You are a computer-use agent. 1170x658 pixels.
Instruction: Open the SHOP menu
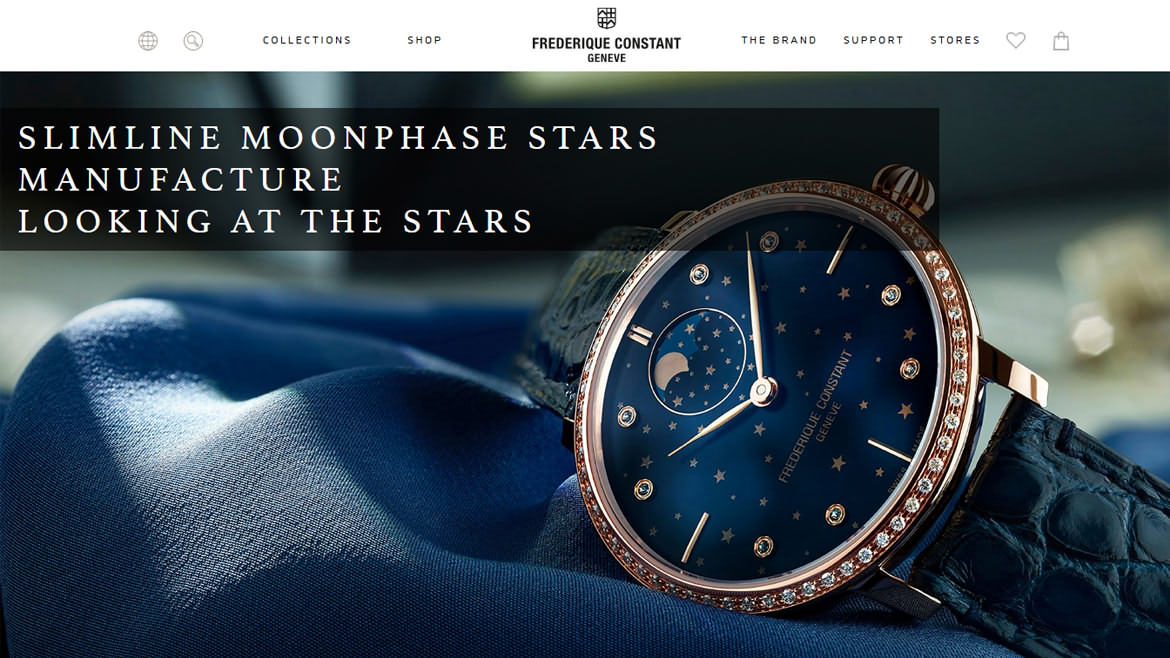(425, 40)
